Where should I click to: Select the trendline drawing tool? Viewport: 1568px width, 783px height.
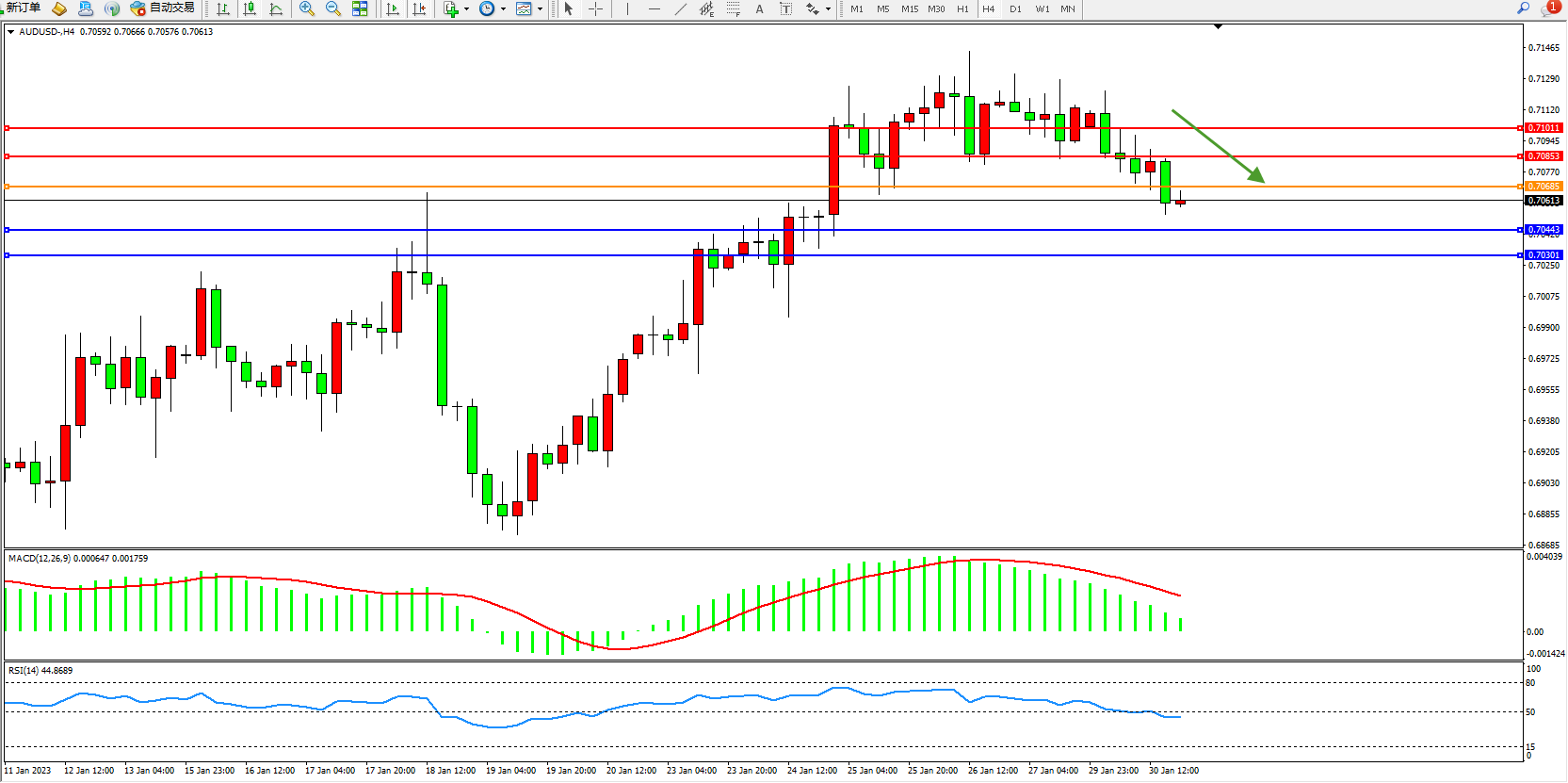[681, 8]
